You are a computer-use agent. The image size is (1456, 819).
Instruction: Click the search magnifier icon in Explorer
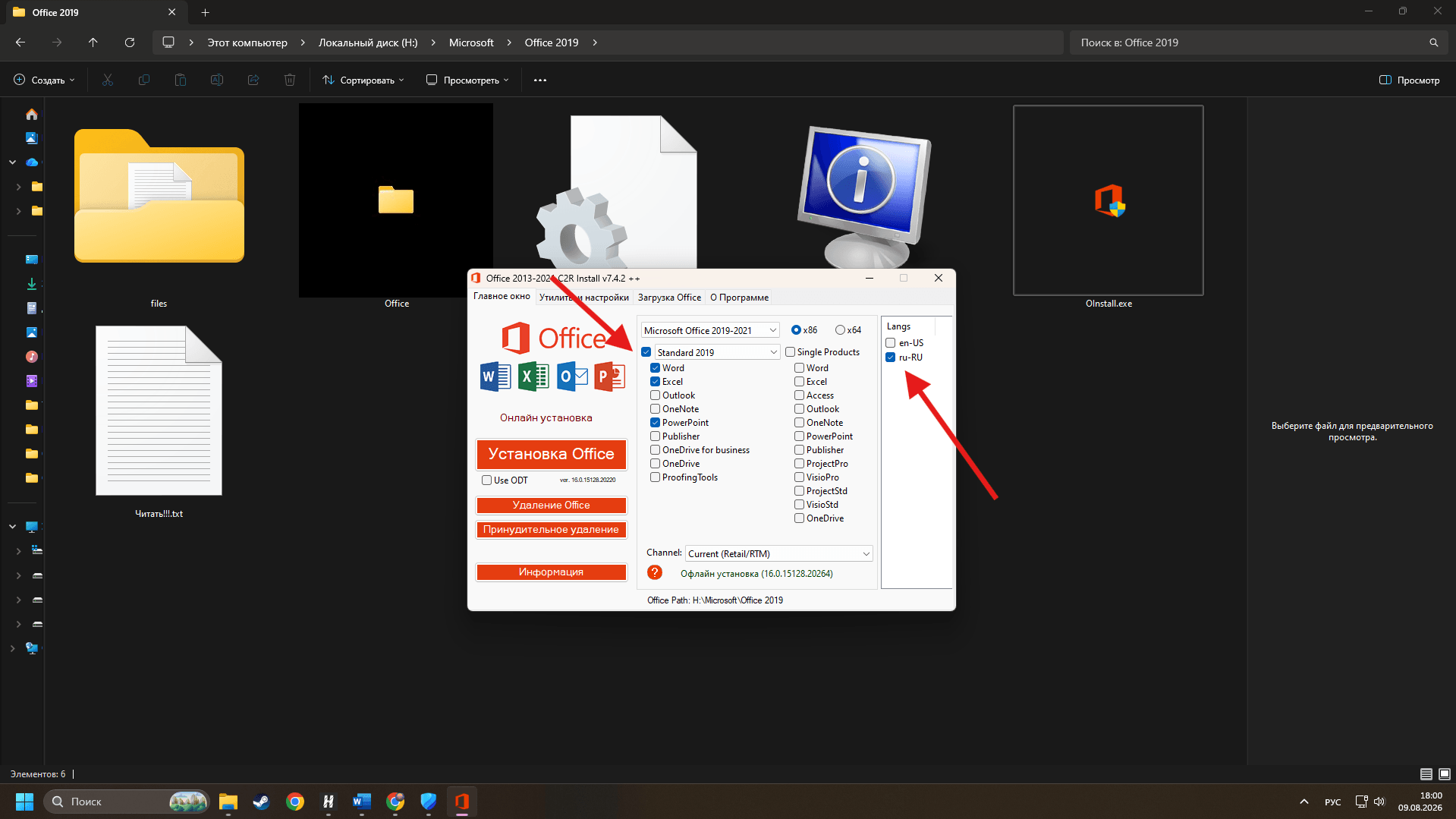pos(1433,43)
